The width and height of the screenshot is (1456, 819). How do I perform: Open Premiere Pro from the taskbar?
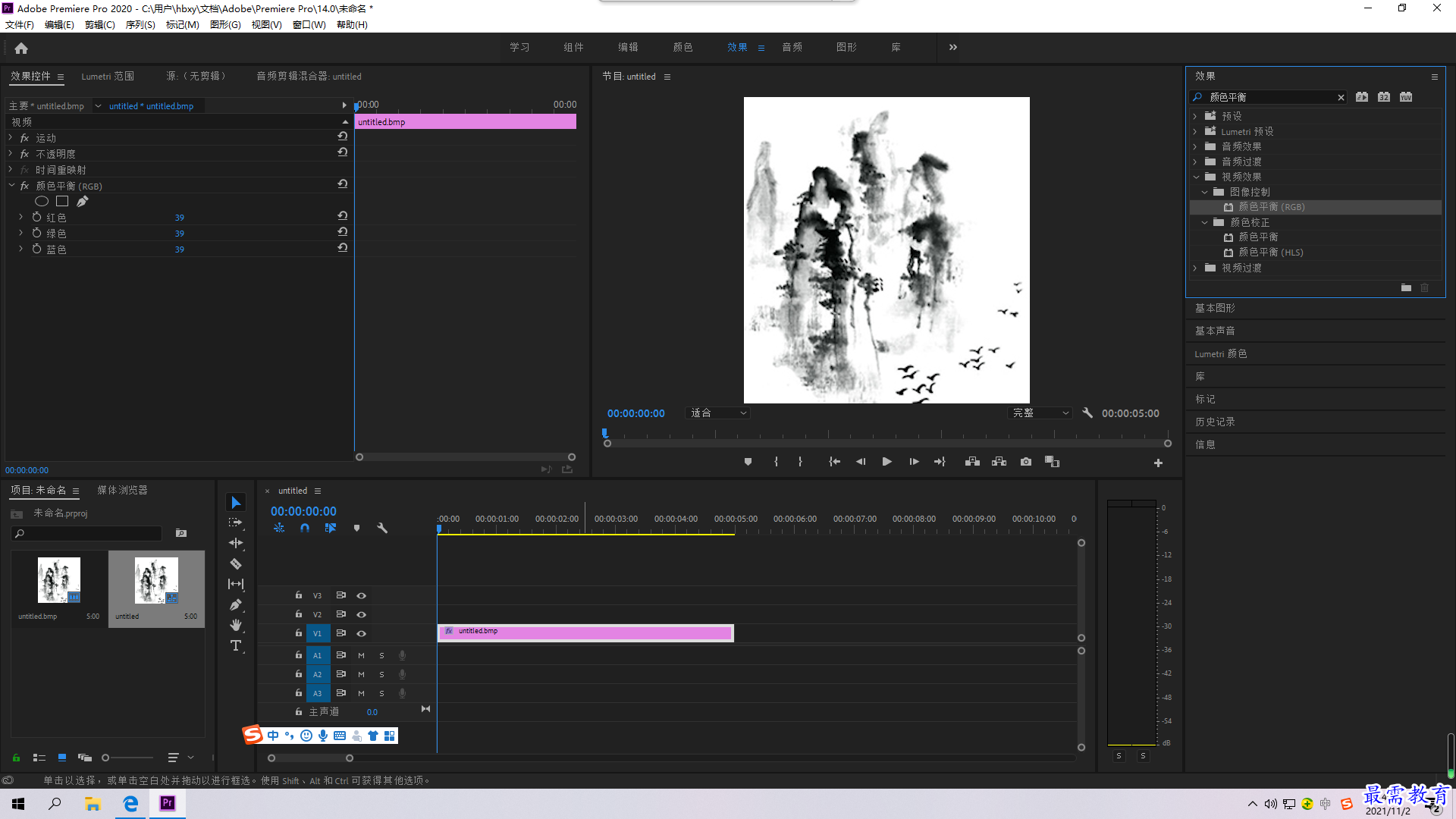click(x=168, y=803)
